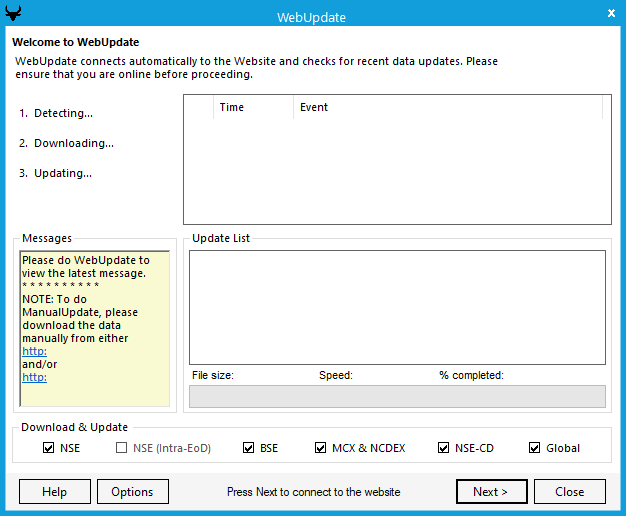Open the Options dialog
The image size is (626, 516).
point(132,492)
